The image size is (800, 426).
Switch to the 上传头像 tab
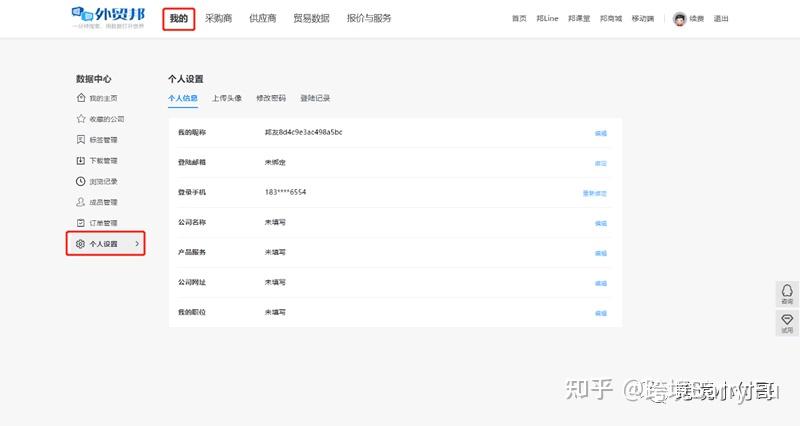tap(227, 98)
